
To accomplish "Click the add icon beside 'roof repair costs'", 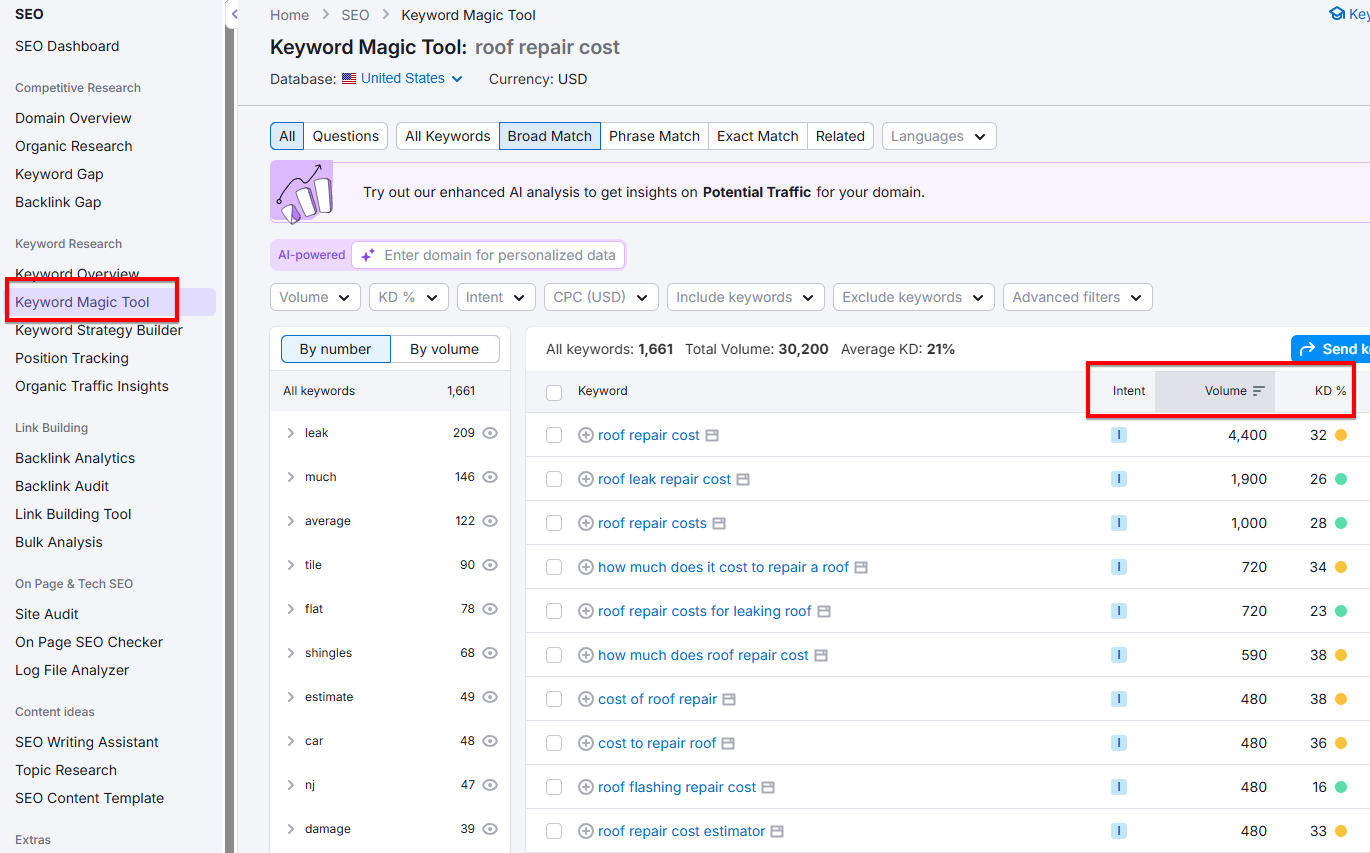I will [586, 523].
